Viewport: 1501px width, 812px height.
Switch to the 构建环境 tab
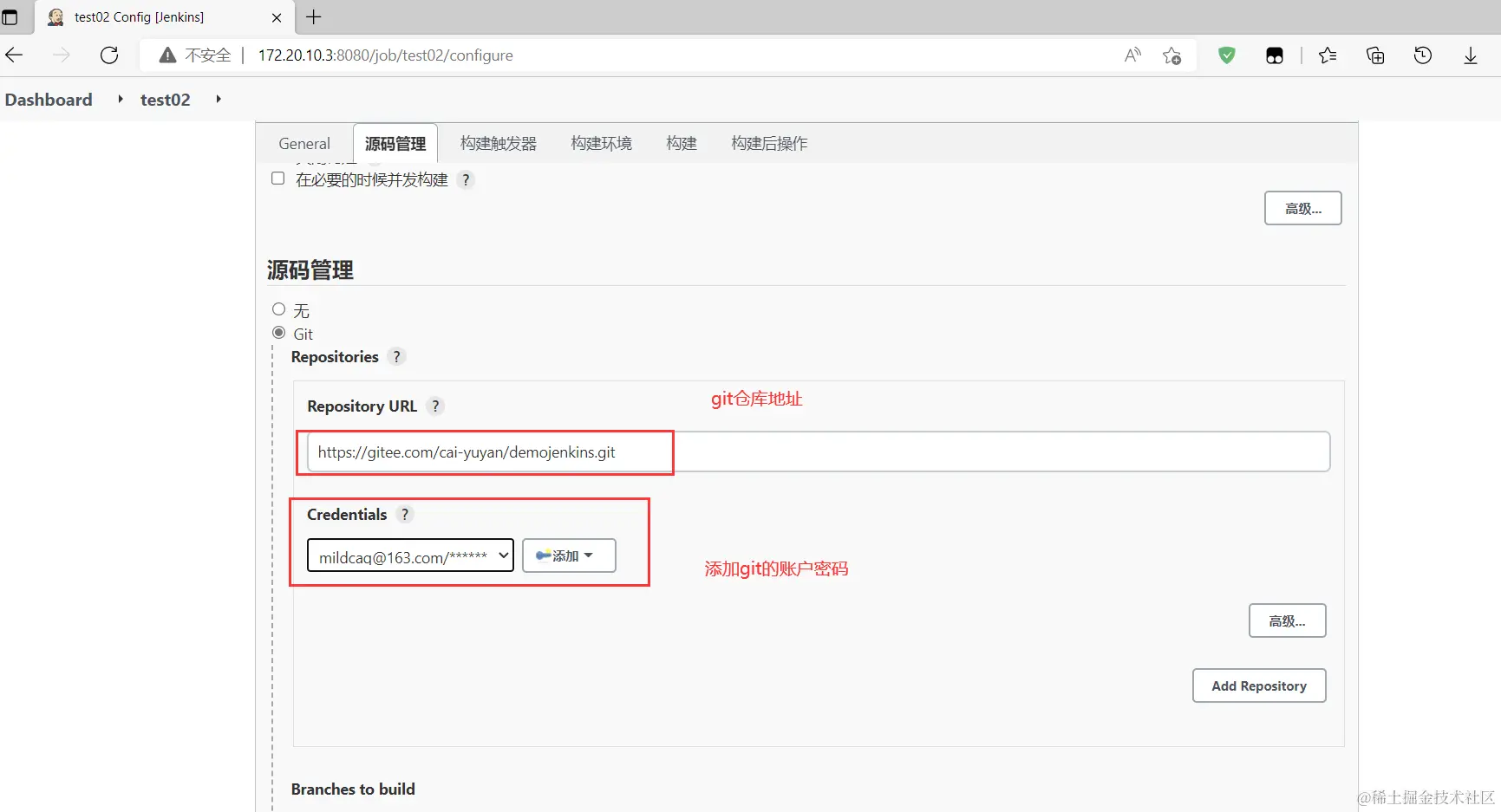tap(602, 143)
